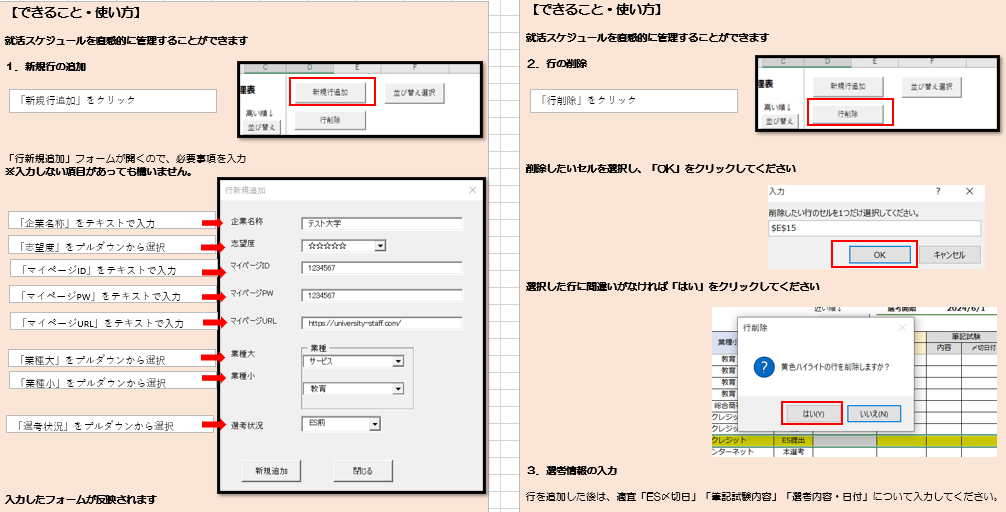
Task: Select 「マイページURL」をテキストで入力 text box
Action: [x=114, y=321]
